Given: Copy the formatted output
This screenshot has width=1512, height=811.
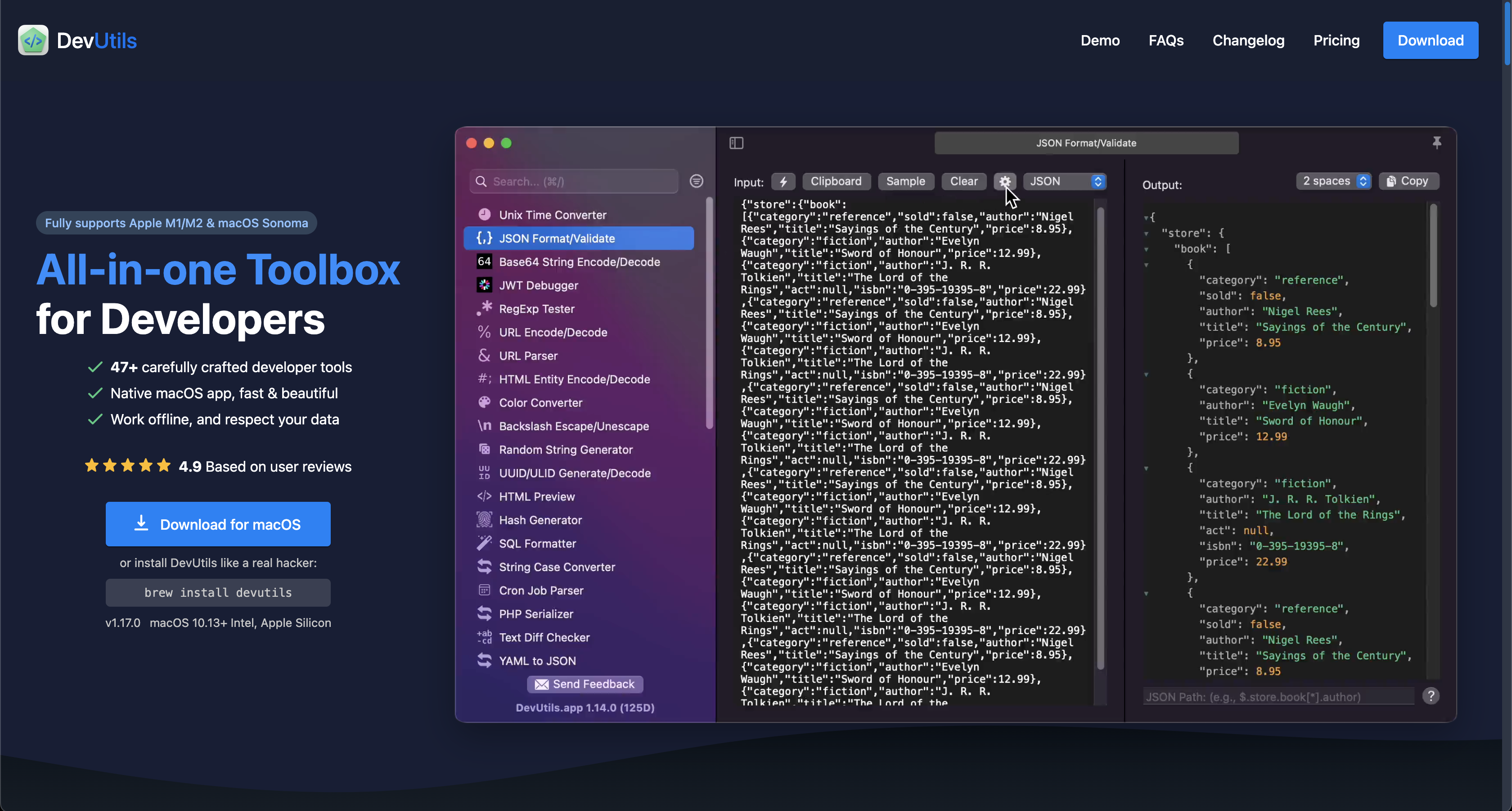Looking at the screenshot, I should pos(1408,181).
